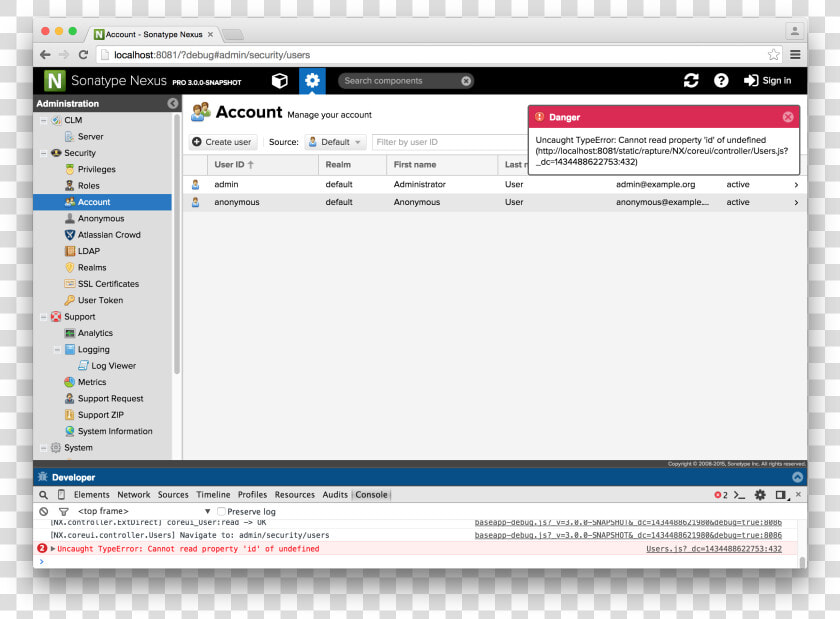Screen dimensions: 840x619
Task: Switch to the Sources tab
Action: pyautogui.click(x=173, y=495)
